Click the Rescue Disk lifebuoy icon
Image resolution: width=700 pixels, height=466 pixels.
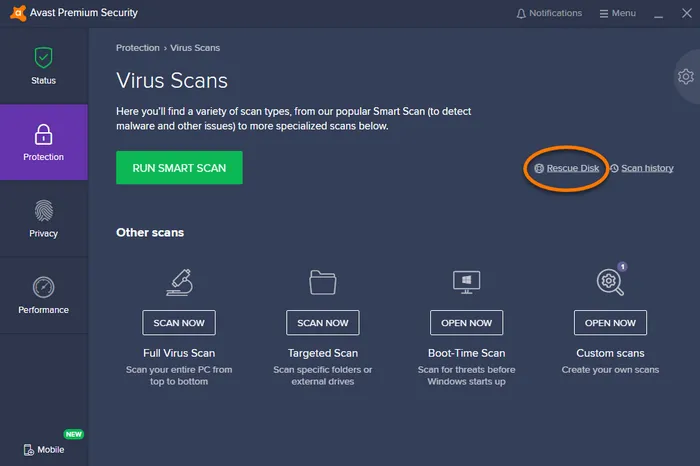click(x=539, y=168)
